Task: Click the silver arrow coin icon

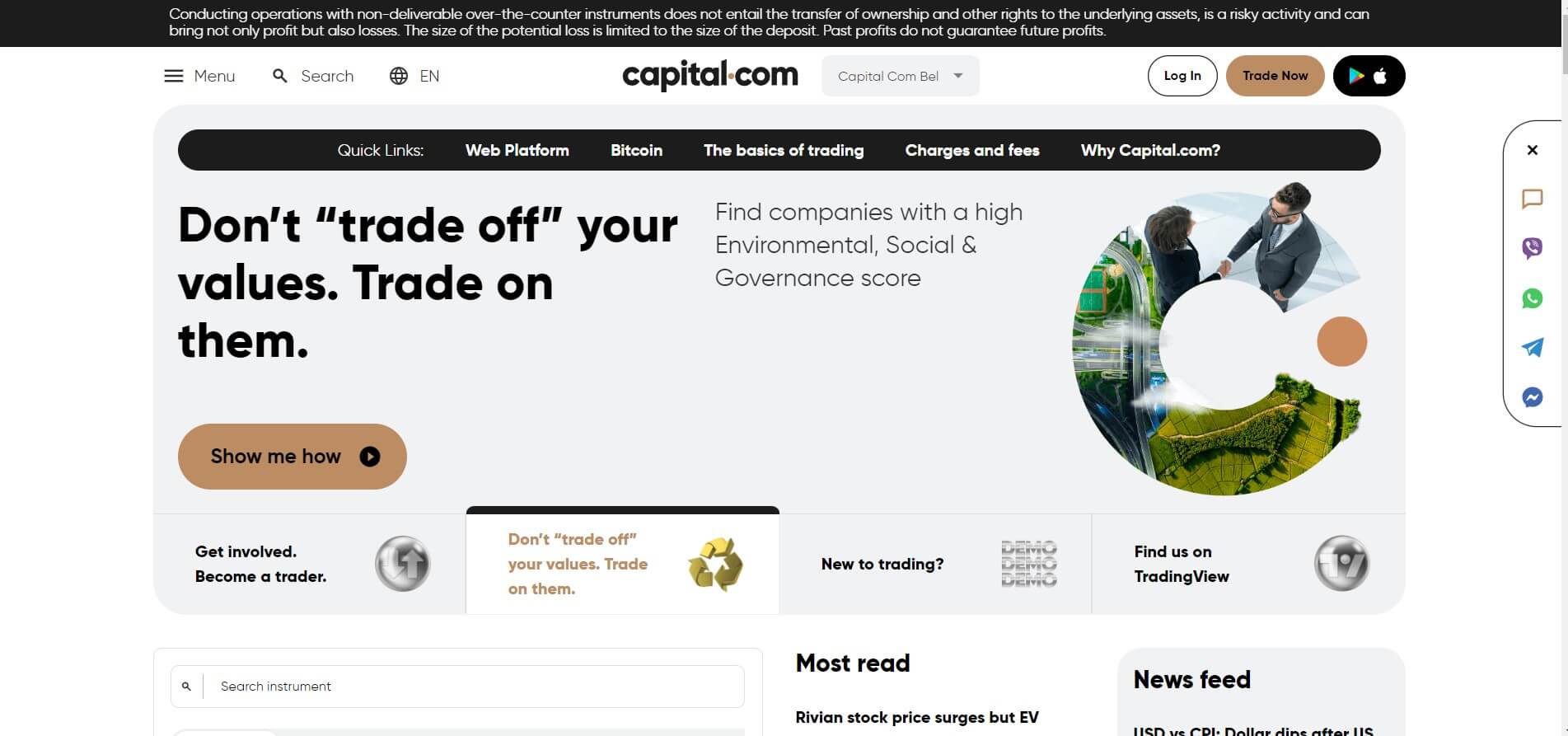Action: coord(403,564)
